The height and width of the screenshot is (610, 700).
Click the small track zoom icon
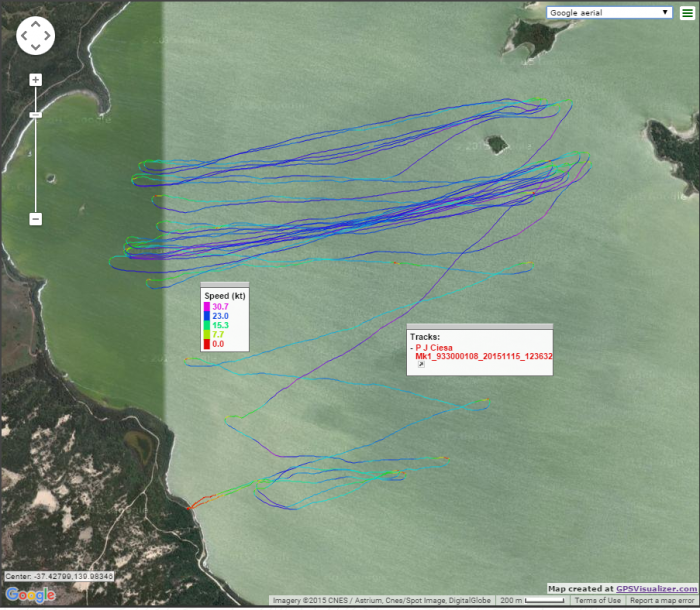click(421, 366)
